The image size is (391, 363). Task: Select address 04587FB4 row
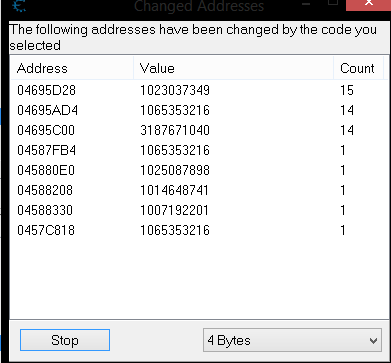199,150
